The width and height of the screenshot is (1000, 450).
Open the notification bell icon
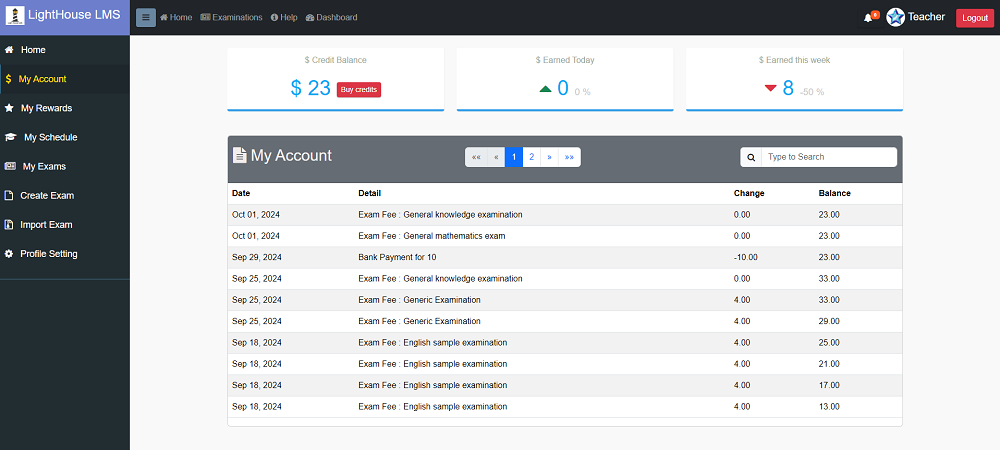click(x=868, y=18)
